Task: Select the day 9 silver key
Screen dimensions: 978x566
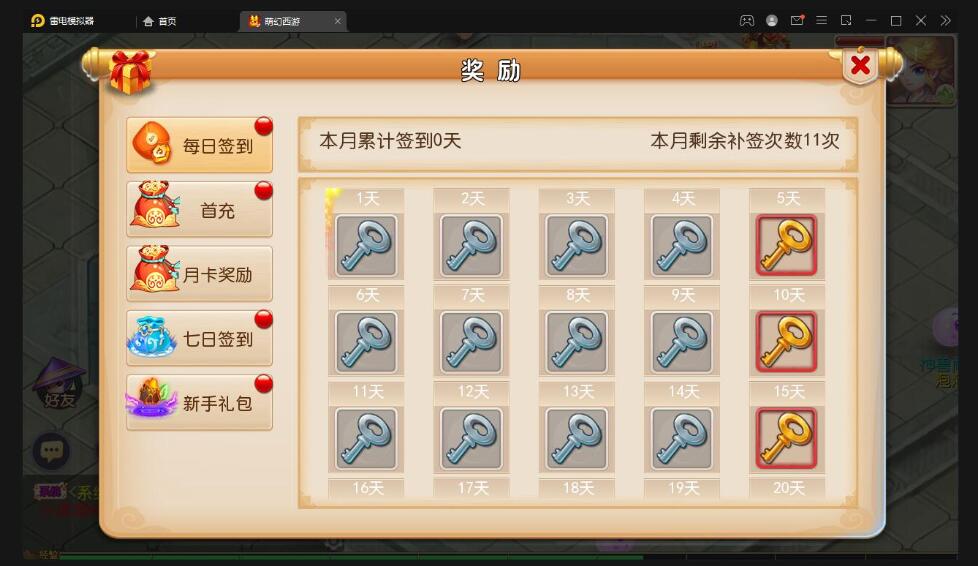Action: [682, 342]
